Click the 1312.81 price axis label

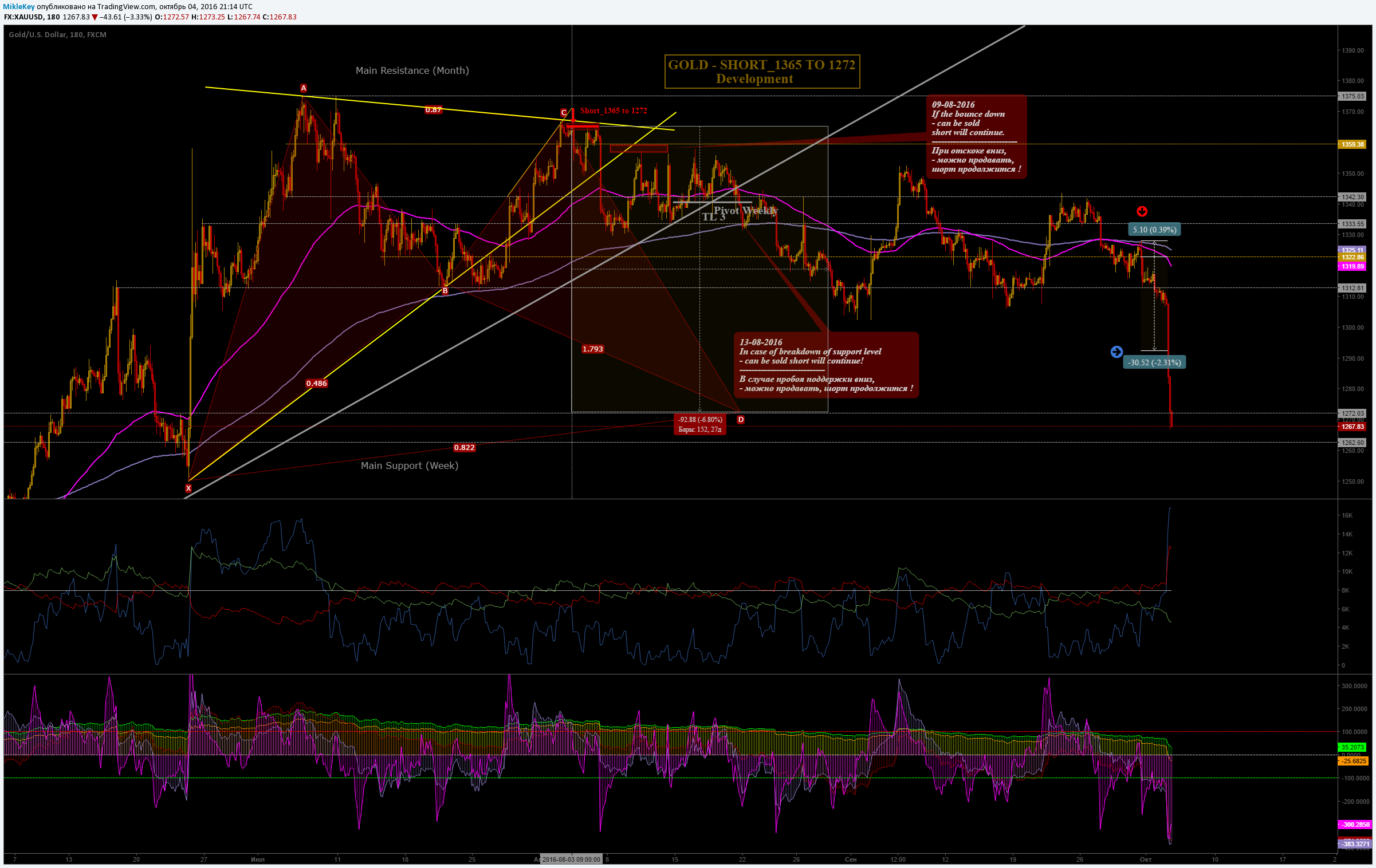pyautogui.click(x=1353, y=288)
